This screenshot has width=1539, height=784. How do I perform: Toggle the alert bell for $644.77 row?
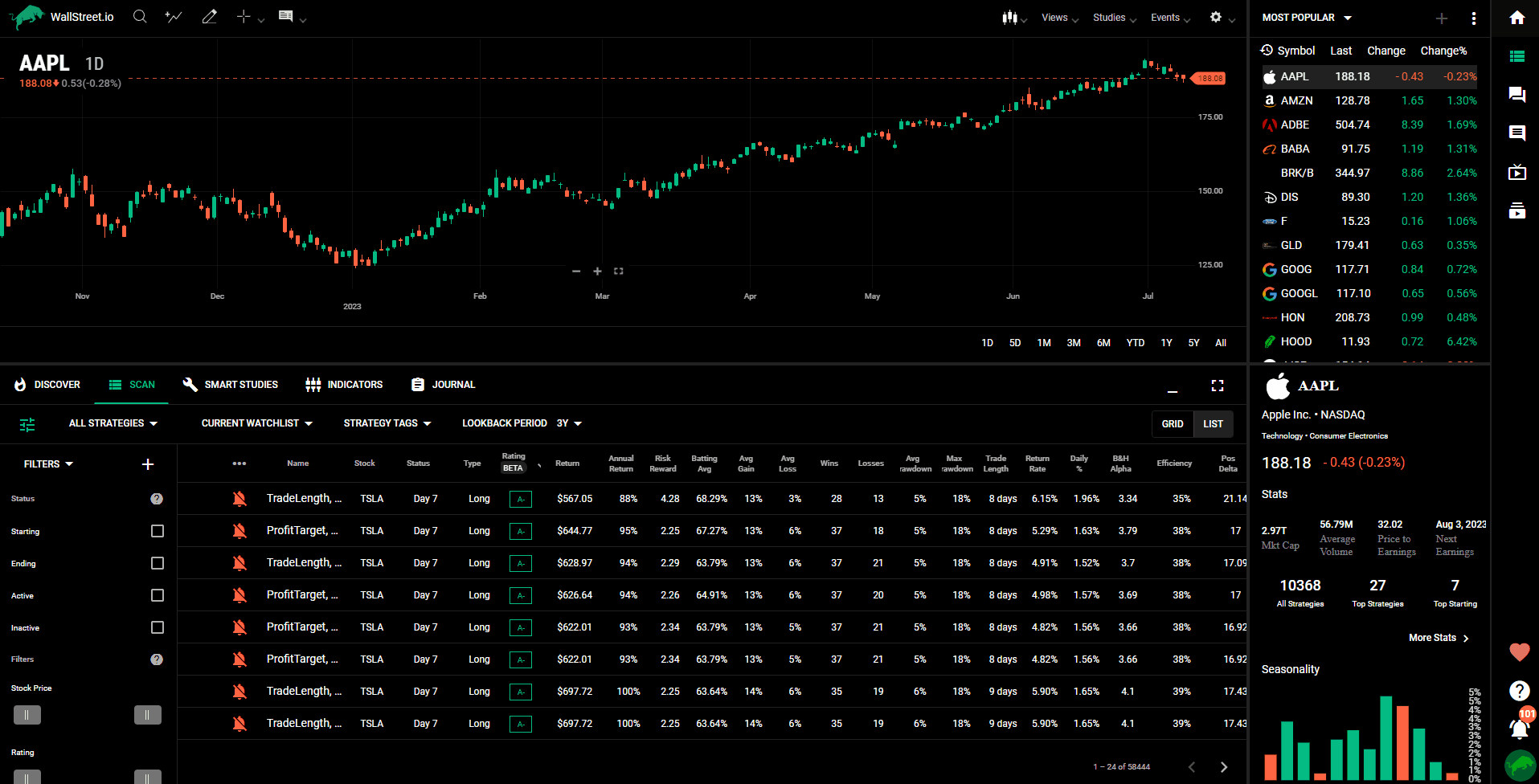click(239, 531)
